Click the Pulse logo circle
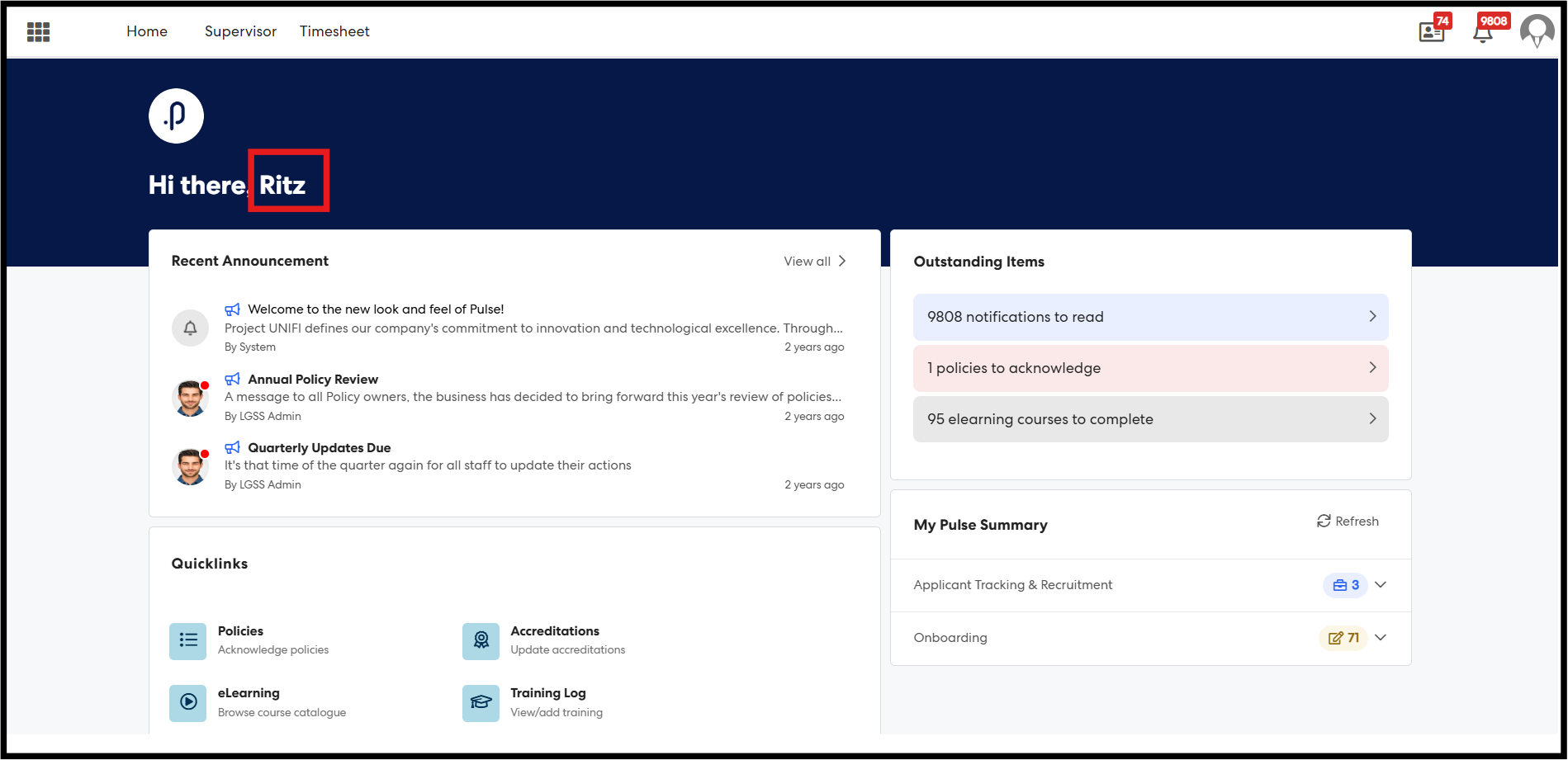This screenshot has height=760, width=1568. 176,116
